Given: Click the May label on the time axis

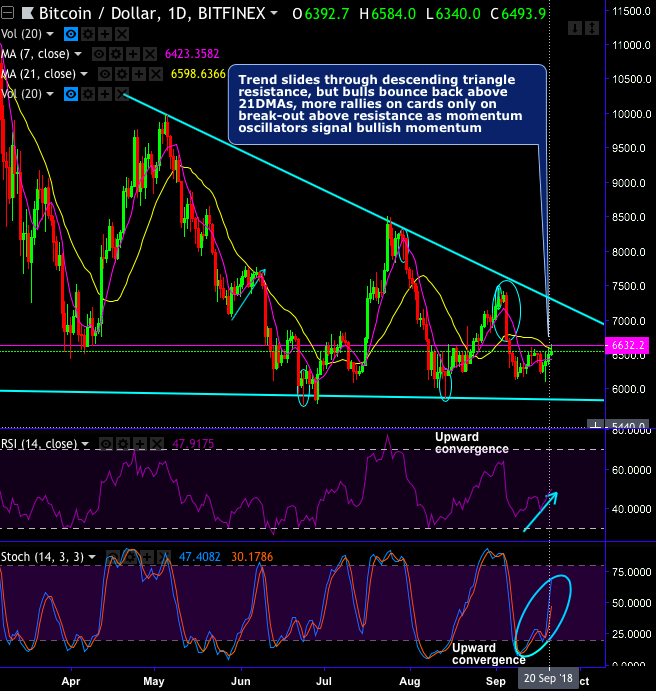Looking at the screenshot, I should click(x=153, y=681).
